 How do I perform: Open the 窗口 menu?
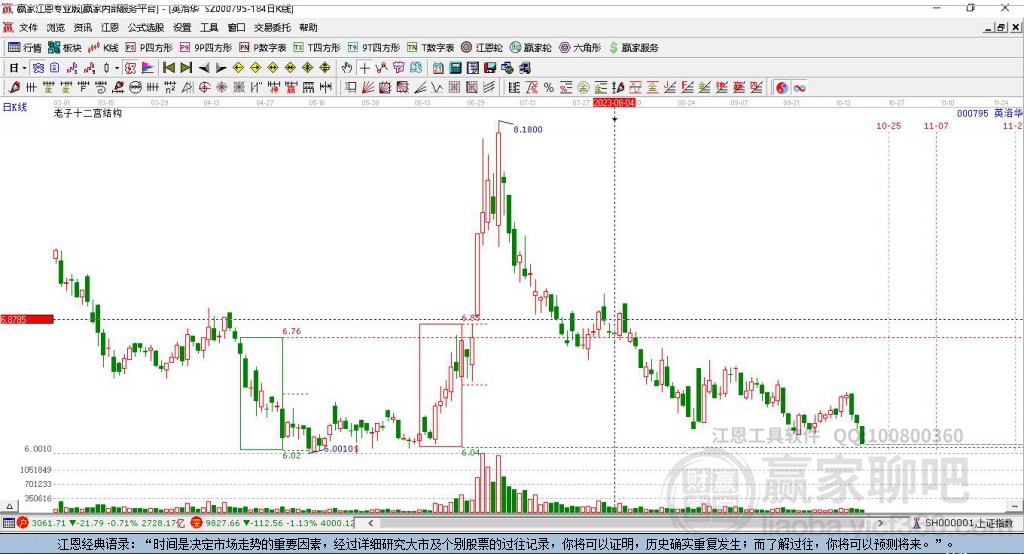pos(236,27)
